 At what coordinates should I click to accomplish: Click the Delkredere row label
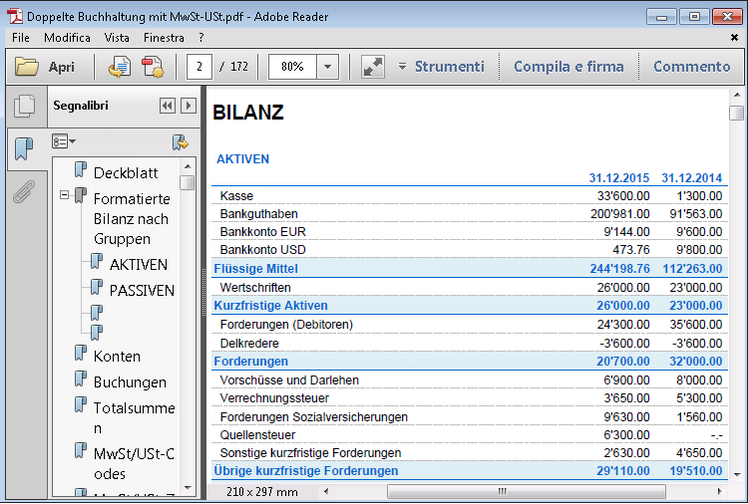coord(249,343)
